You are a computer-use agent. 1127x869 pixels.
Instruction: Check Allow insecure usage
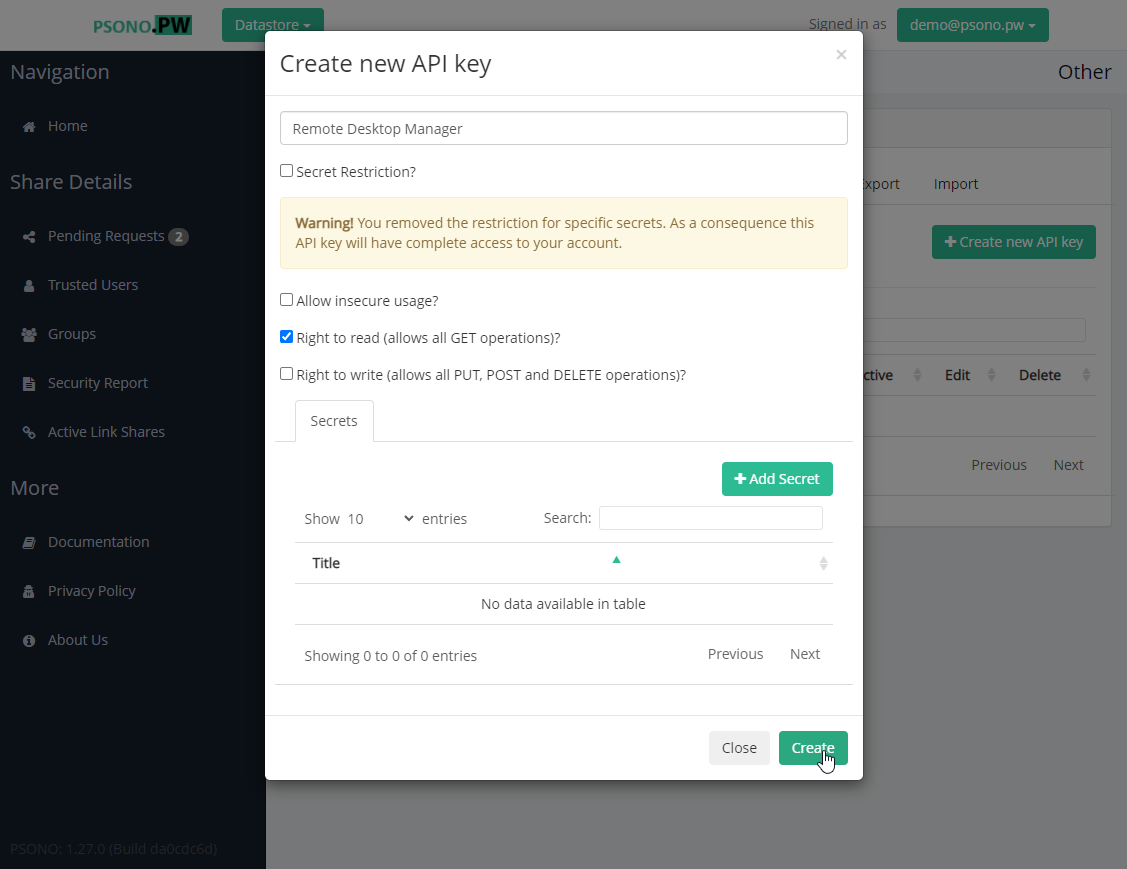pos(286,299)
